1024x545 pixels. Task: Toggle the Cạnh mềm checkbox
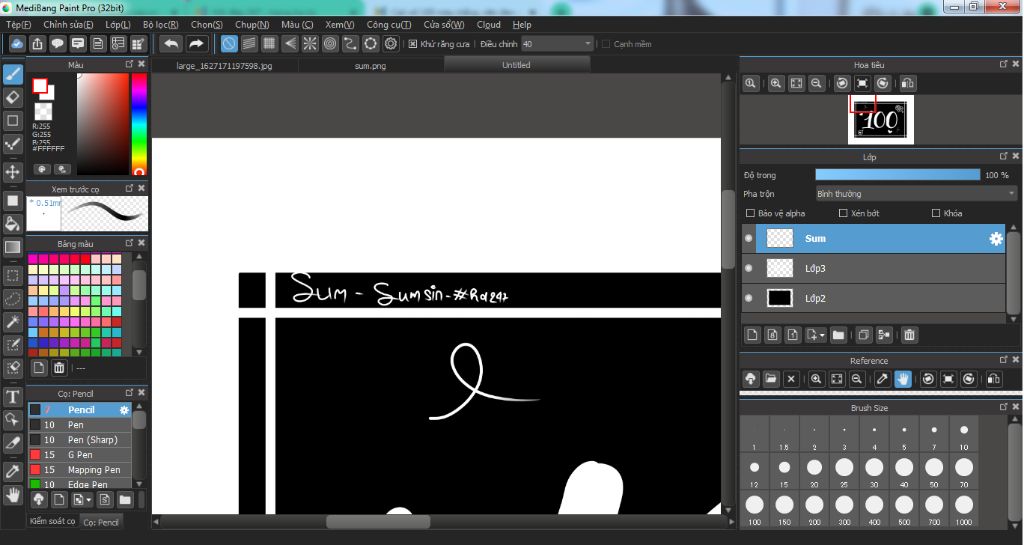point(605,44)
